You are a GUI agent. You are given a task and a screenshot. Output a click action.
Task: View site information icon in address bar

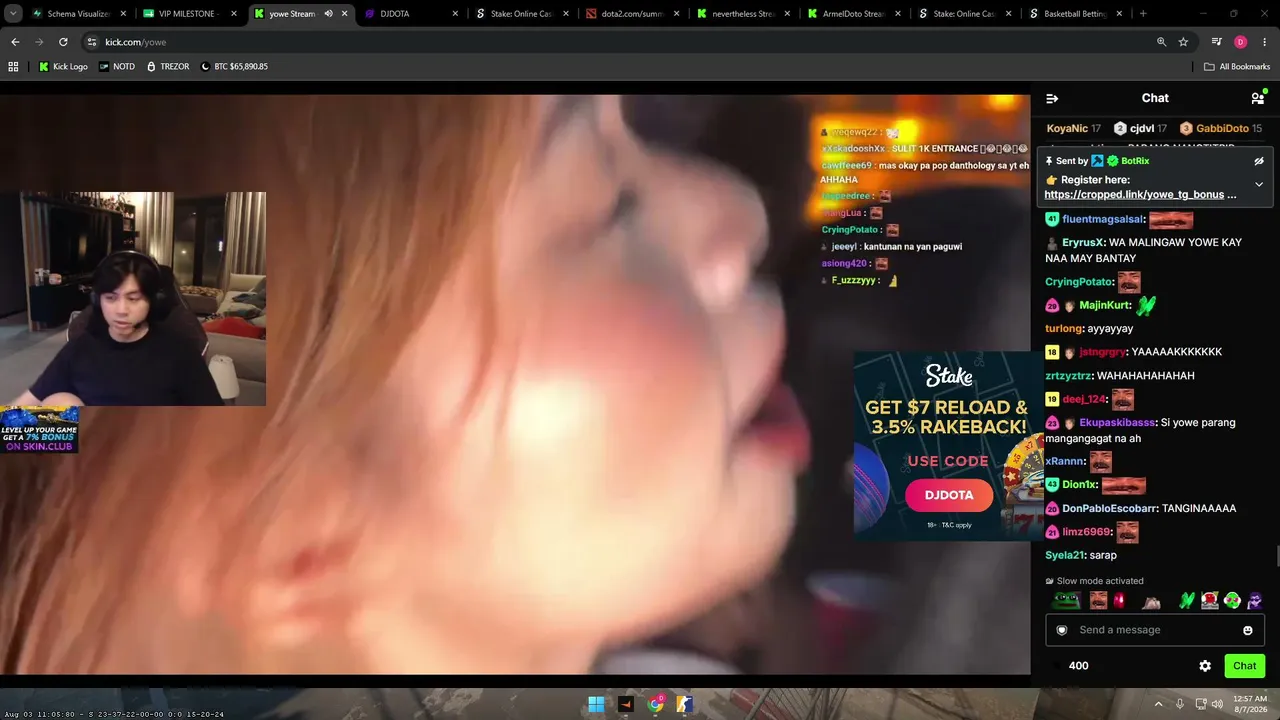(92, 42)
